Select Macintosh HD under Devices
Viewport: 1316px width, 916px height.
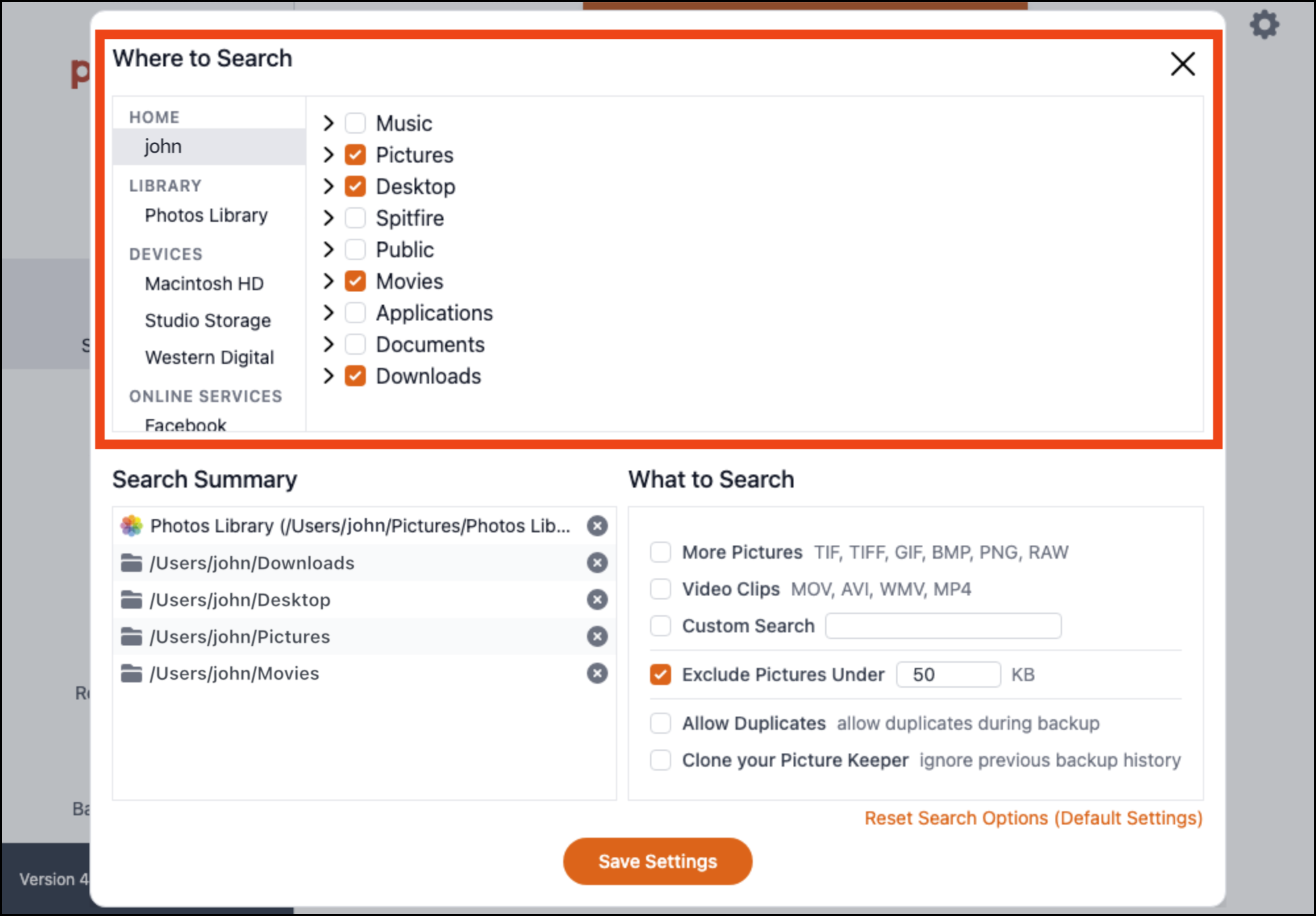coord(204,283)
